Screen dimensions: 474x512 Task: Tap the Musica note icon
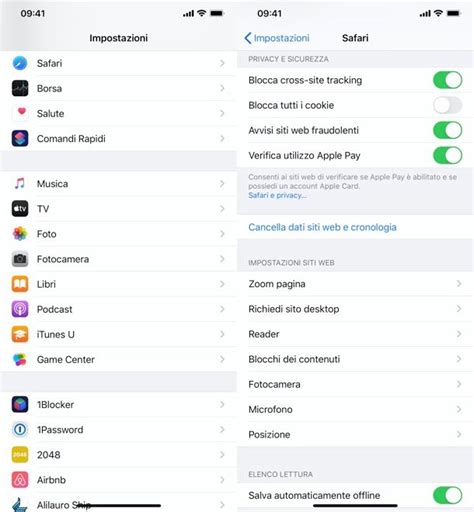coord(20,184)
